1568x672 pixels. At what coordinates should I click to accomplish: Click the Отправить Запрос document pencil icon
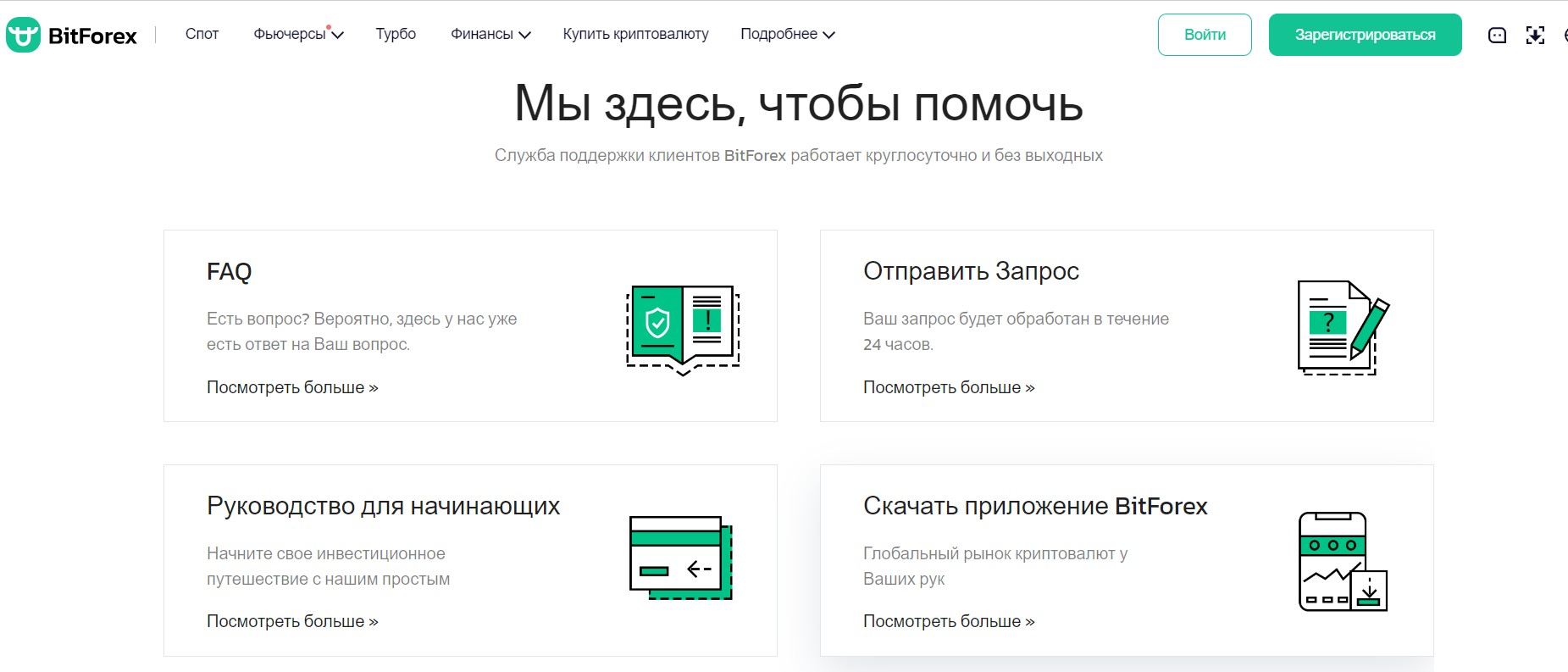(1343, 328)
